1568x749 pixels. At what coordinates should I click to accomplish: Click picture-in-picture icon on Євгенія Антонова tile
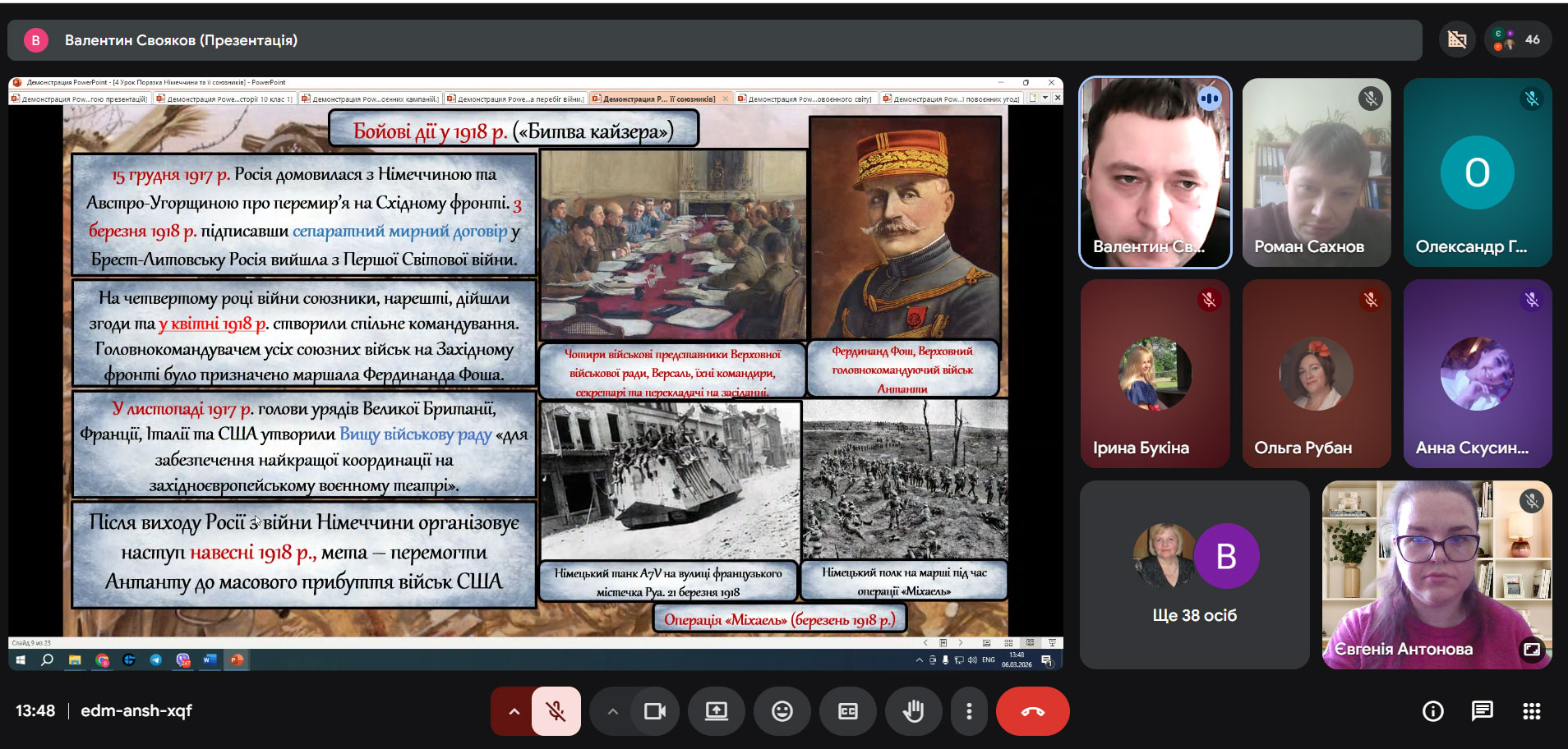click(1532, 650)
